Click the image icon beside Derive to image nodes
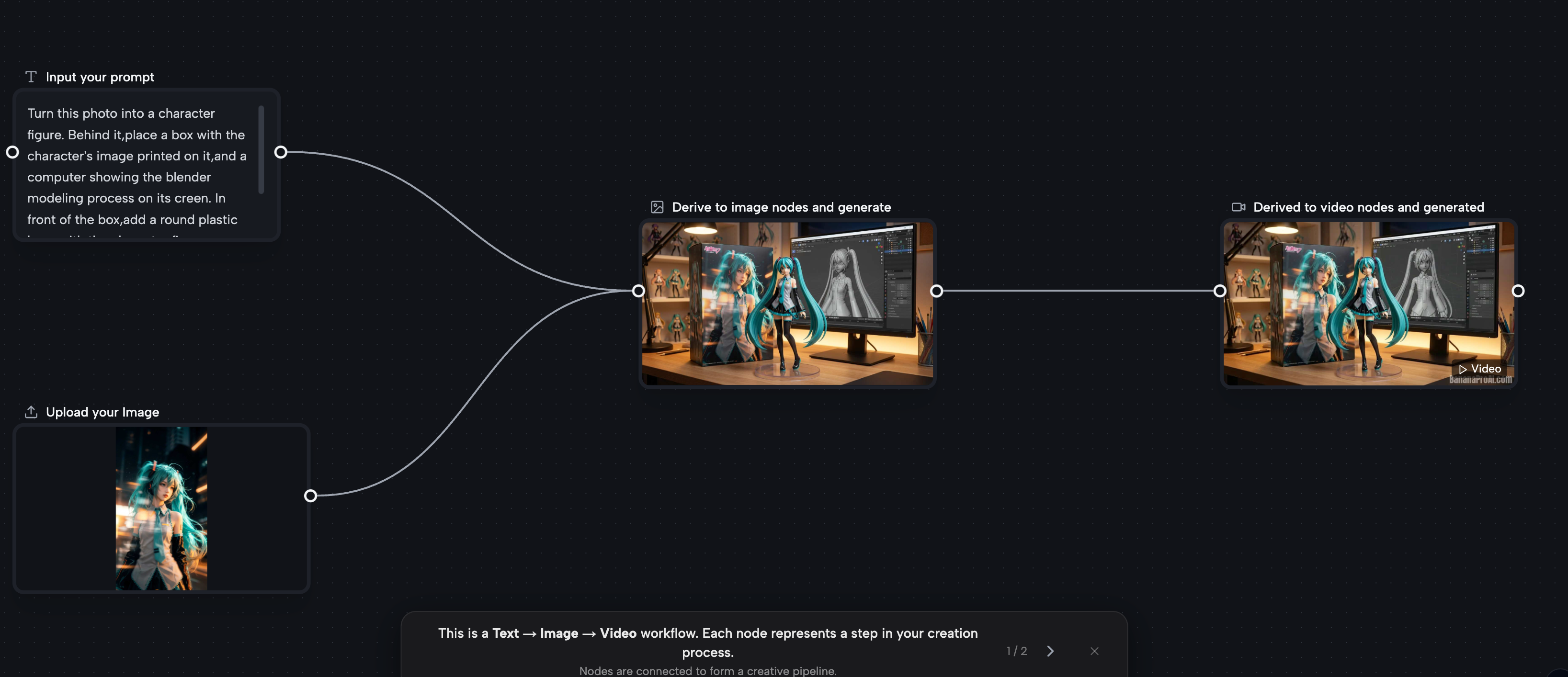 657,207
